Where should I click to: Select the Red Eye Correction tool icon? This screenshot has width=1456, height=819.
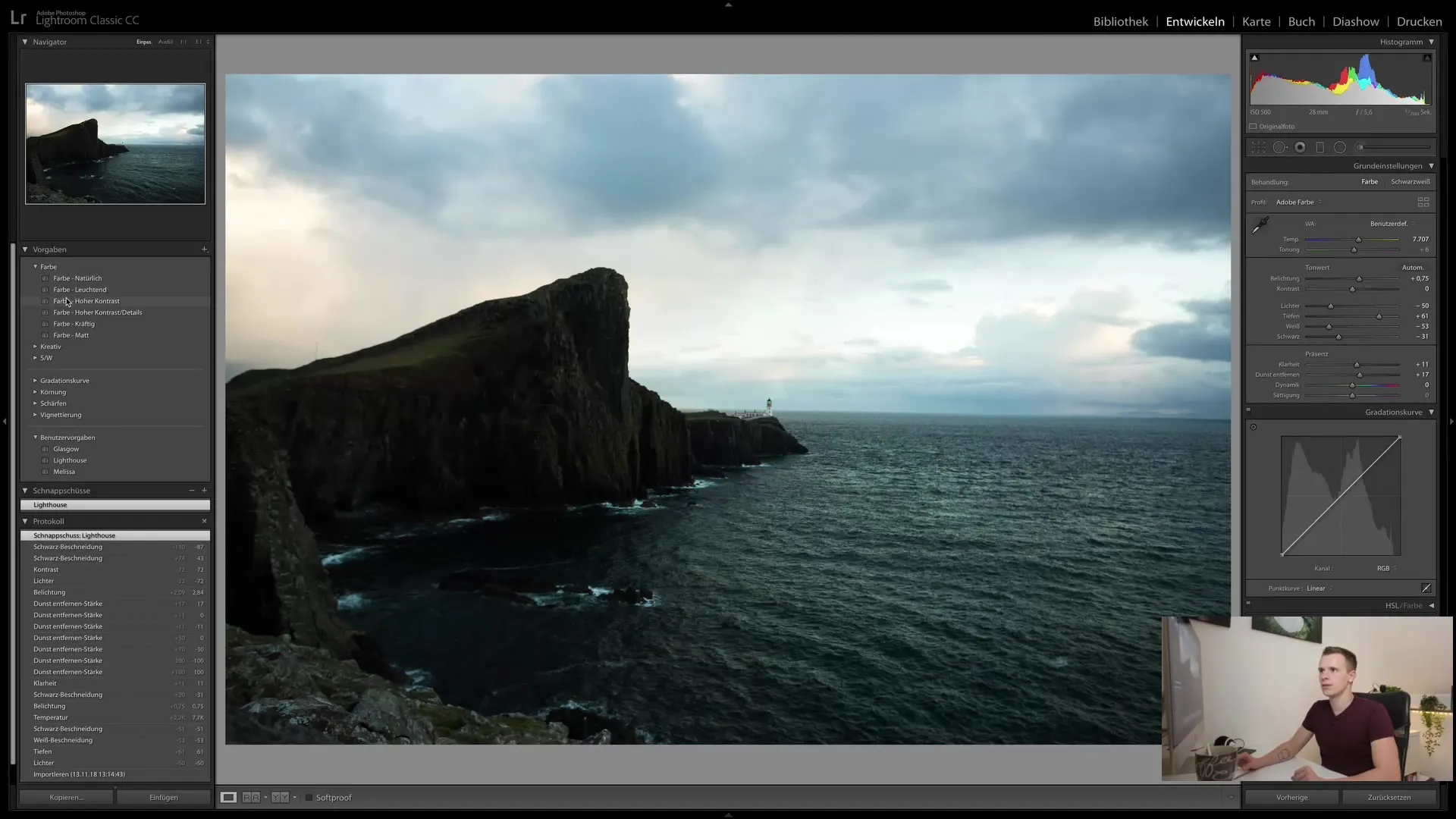(x=1300, y=147)
